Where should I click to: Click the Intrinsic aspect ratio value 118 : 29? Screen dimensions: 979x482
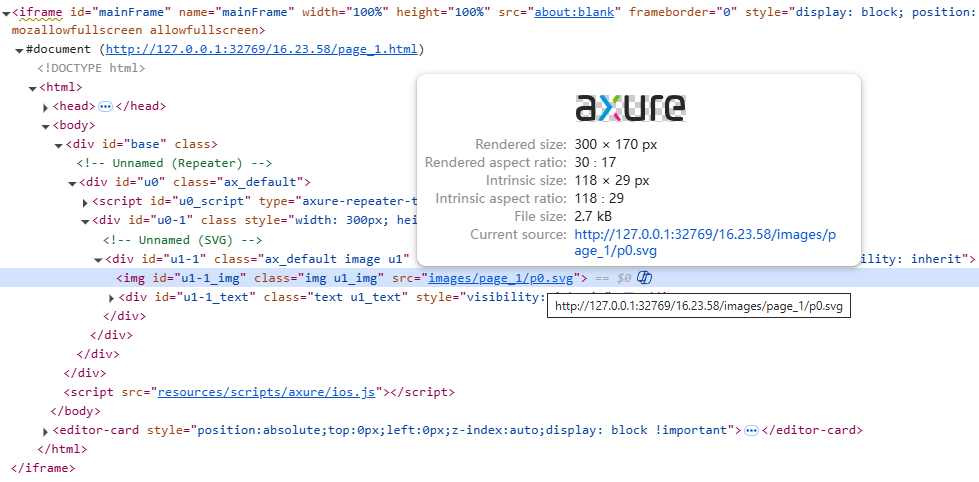click(x=599, y=199)
